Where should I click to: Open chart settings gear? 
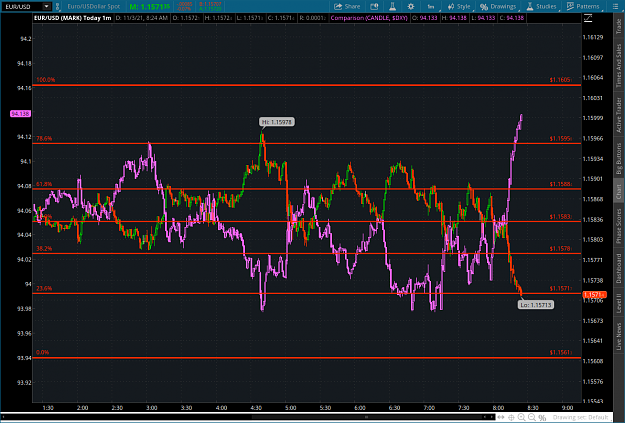[x=411, y=6]
